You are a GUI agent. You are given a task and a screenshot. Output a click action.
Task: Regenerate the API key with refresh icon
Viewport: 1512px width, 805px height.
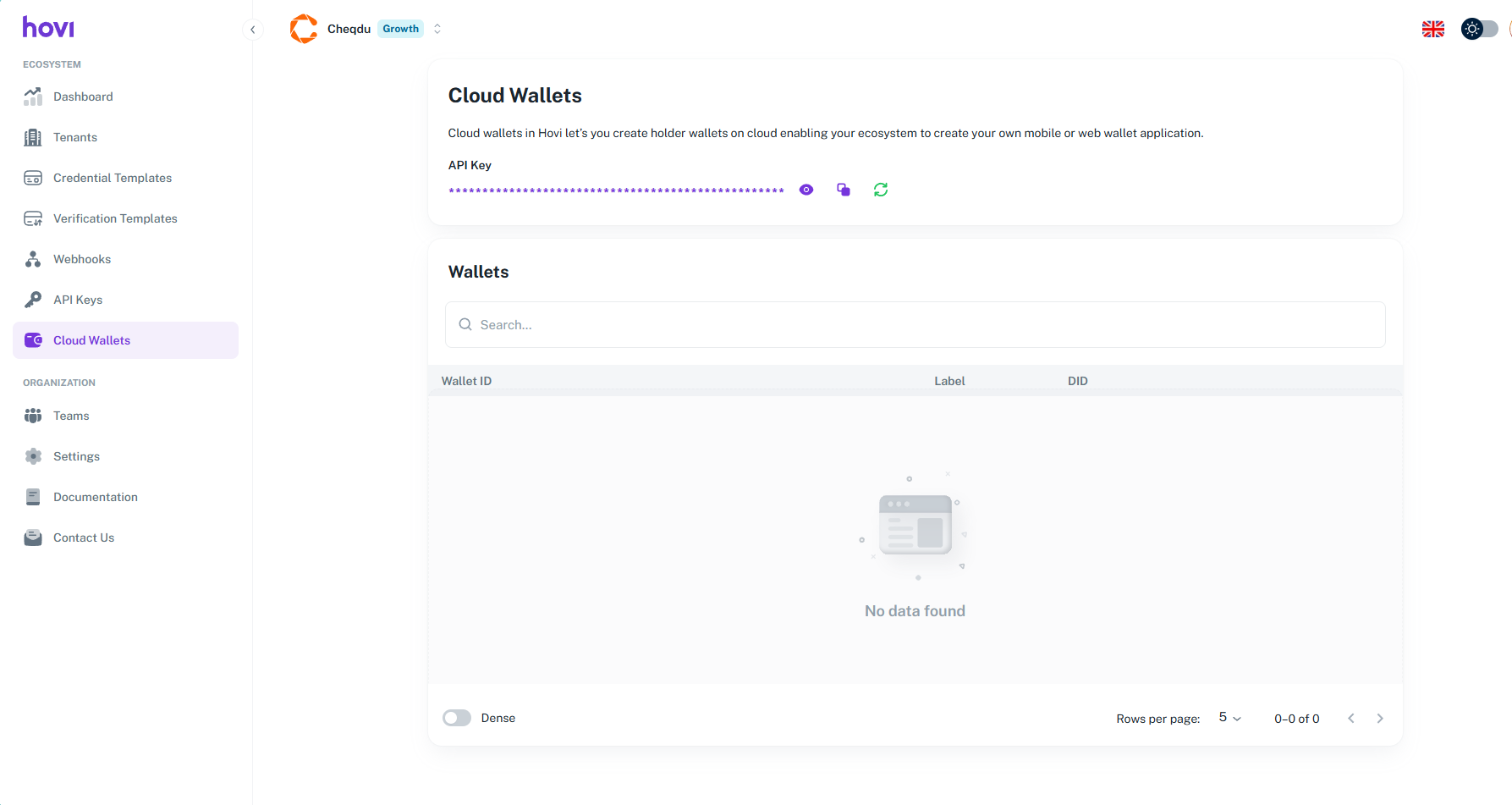point(881,190)
